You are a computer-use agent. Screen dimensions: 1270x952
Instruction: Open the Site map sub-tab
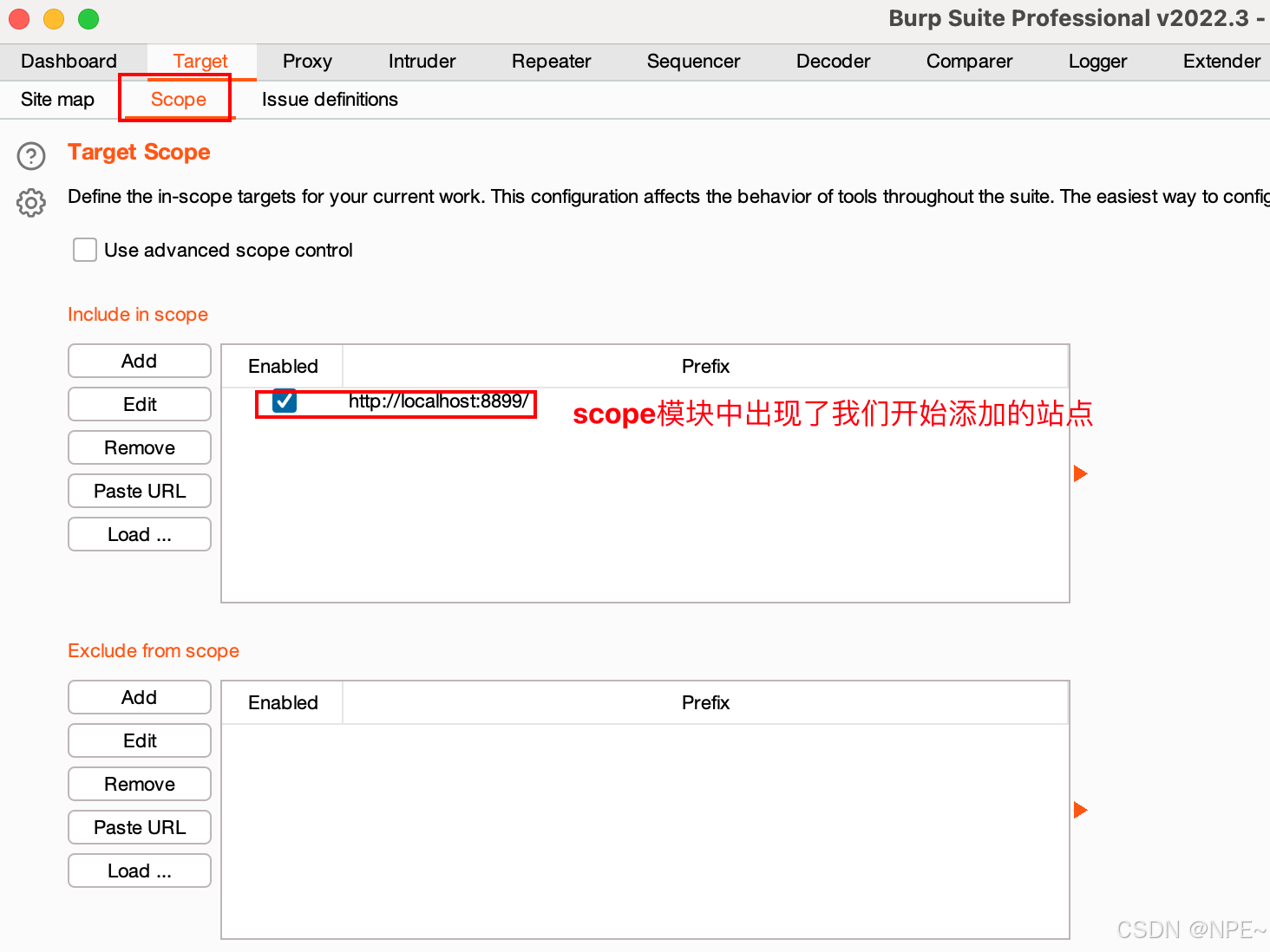point(58,100)
